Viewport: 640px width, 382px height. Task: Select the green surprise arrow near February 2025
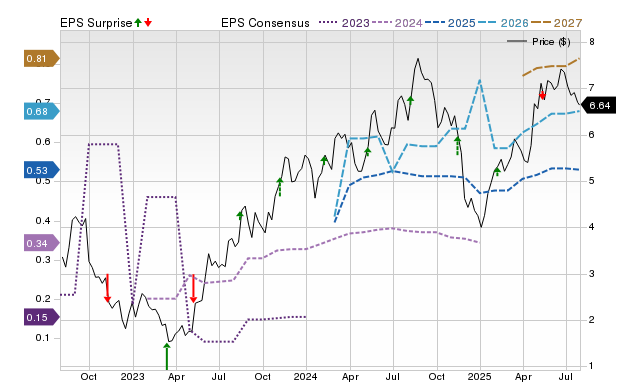(x=497, y=171)
